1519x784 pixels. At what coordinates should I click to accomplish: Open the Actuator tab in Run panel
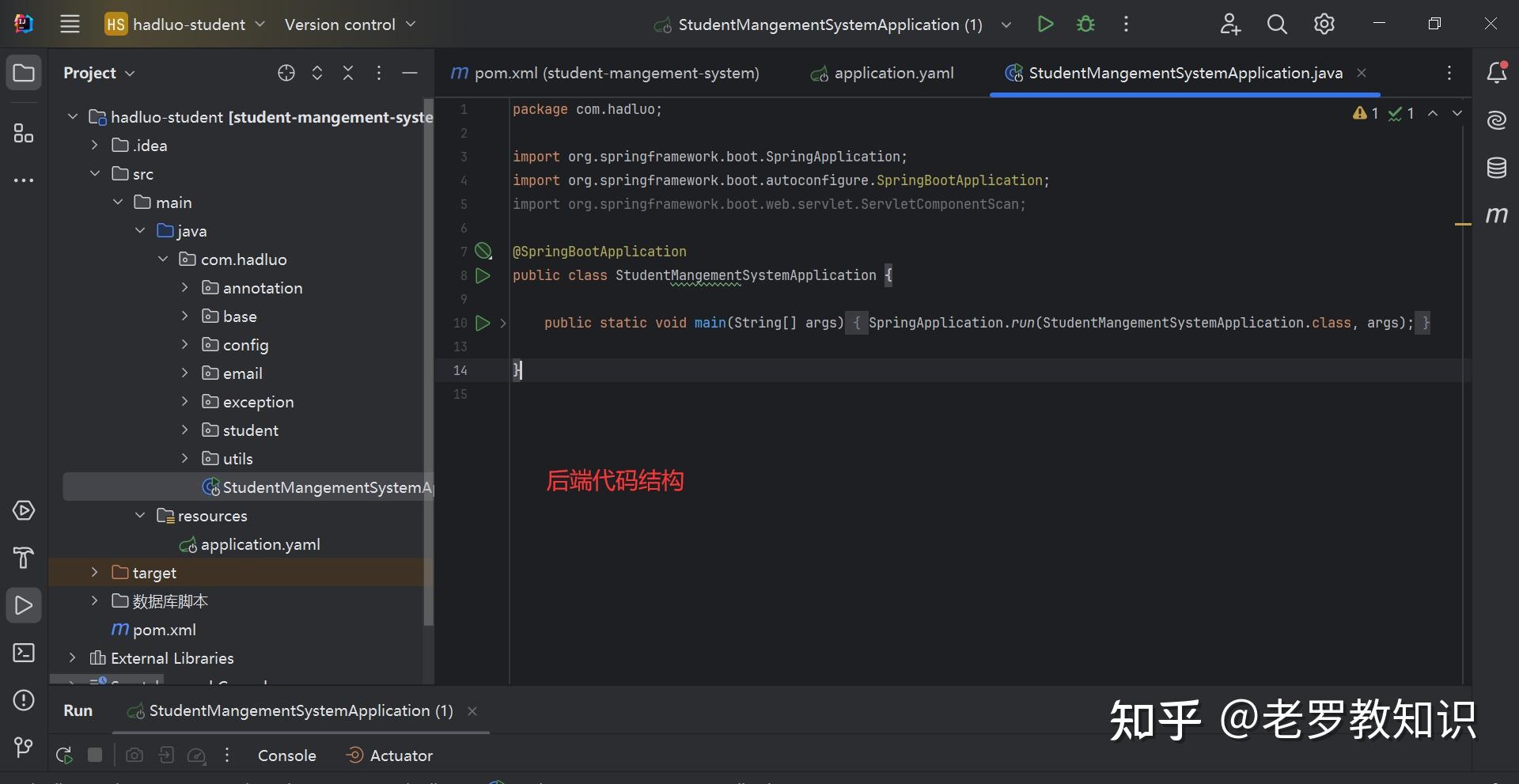point(400,755)
